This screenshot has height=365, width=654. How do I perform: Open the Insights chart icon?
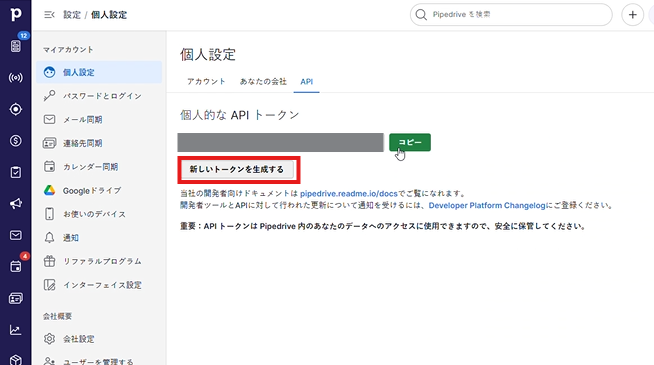[15, 330]
